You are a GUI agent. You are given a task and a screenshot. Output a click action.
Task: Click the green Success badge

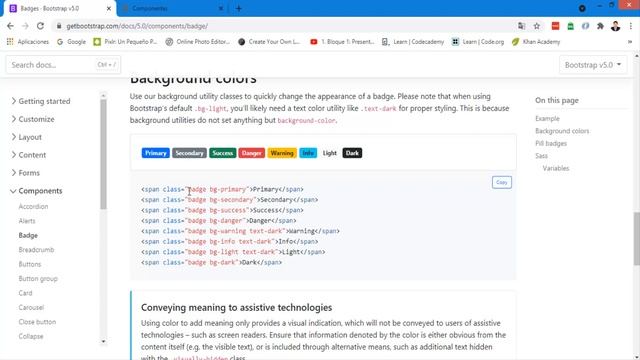tap(222, 153)
